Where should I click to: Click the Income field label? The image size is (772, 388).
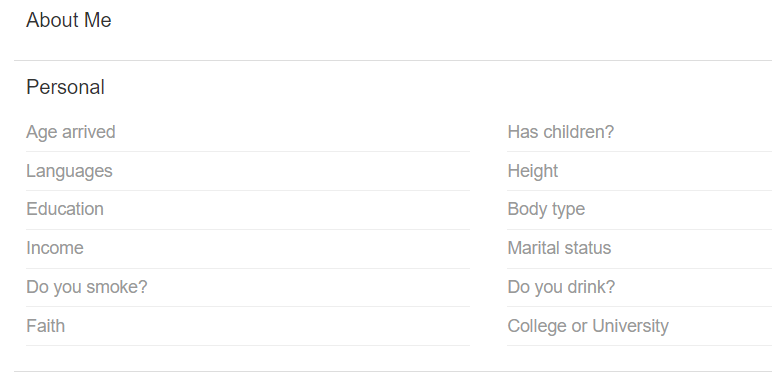[x=55, y=248]
